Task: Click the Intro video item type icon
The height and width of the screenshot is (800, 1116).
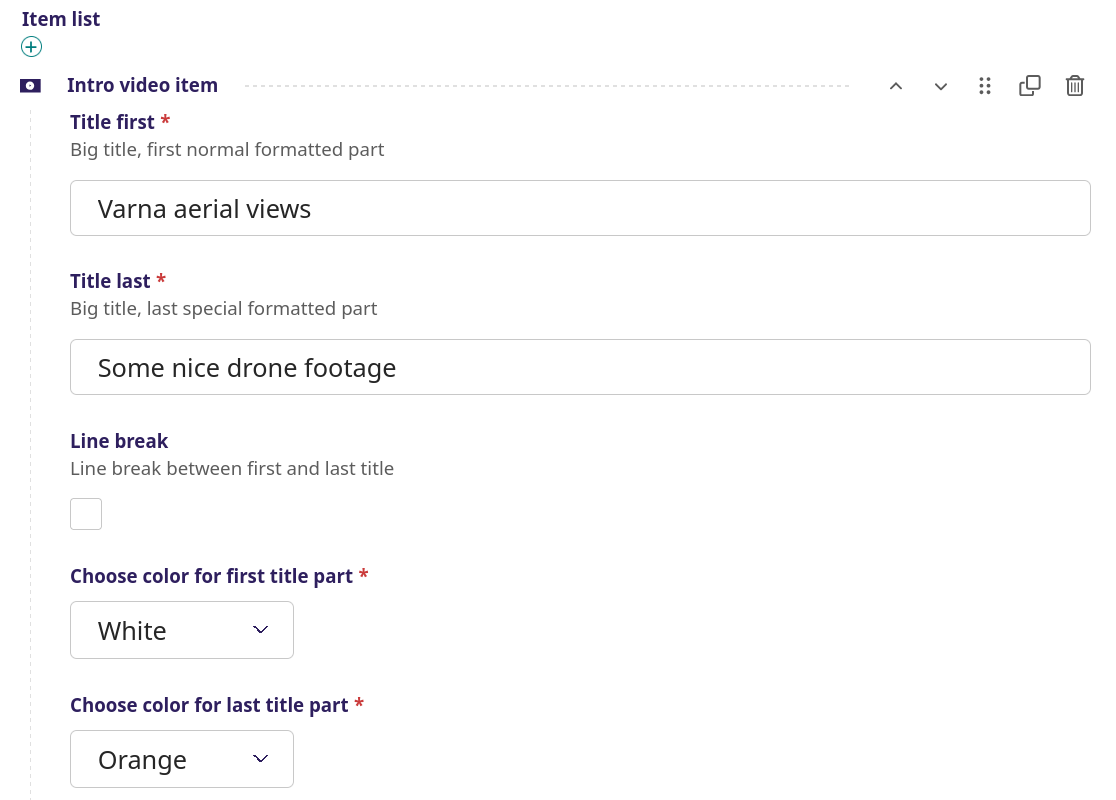Action: coord(31,86)
